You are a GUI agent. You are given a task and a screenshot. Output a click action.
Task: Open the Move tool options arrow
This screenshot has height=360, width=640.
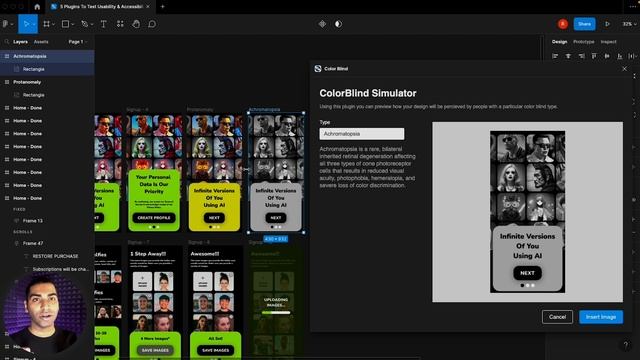34,24
